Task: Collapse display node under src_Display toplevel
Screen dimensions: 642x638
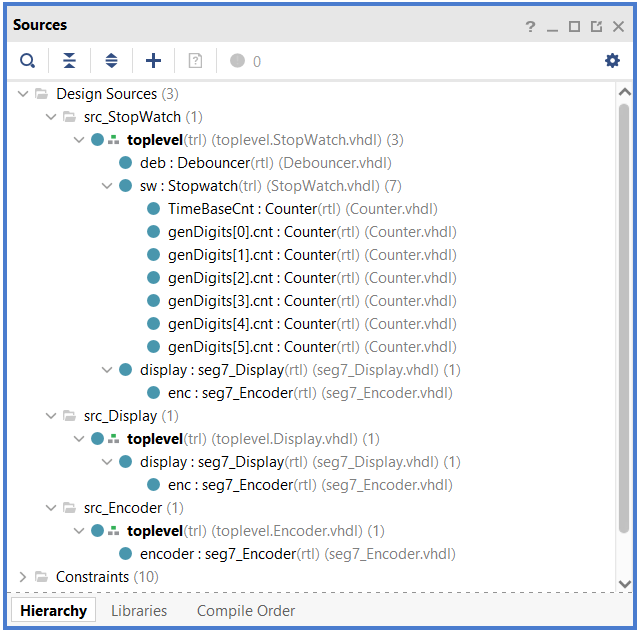Action: 107,462
